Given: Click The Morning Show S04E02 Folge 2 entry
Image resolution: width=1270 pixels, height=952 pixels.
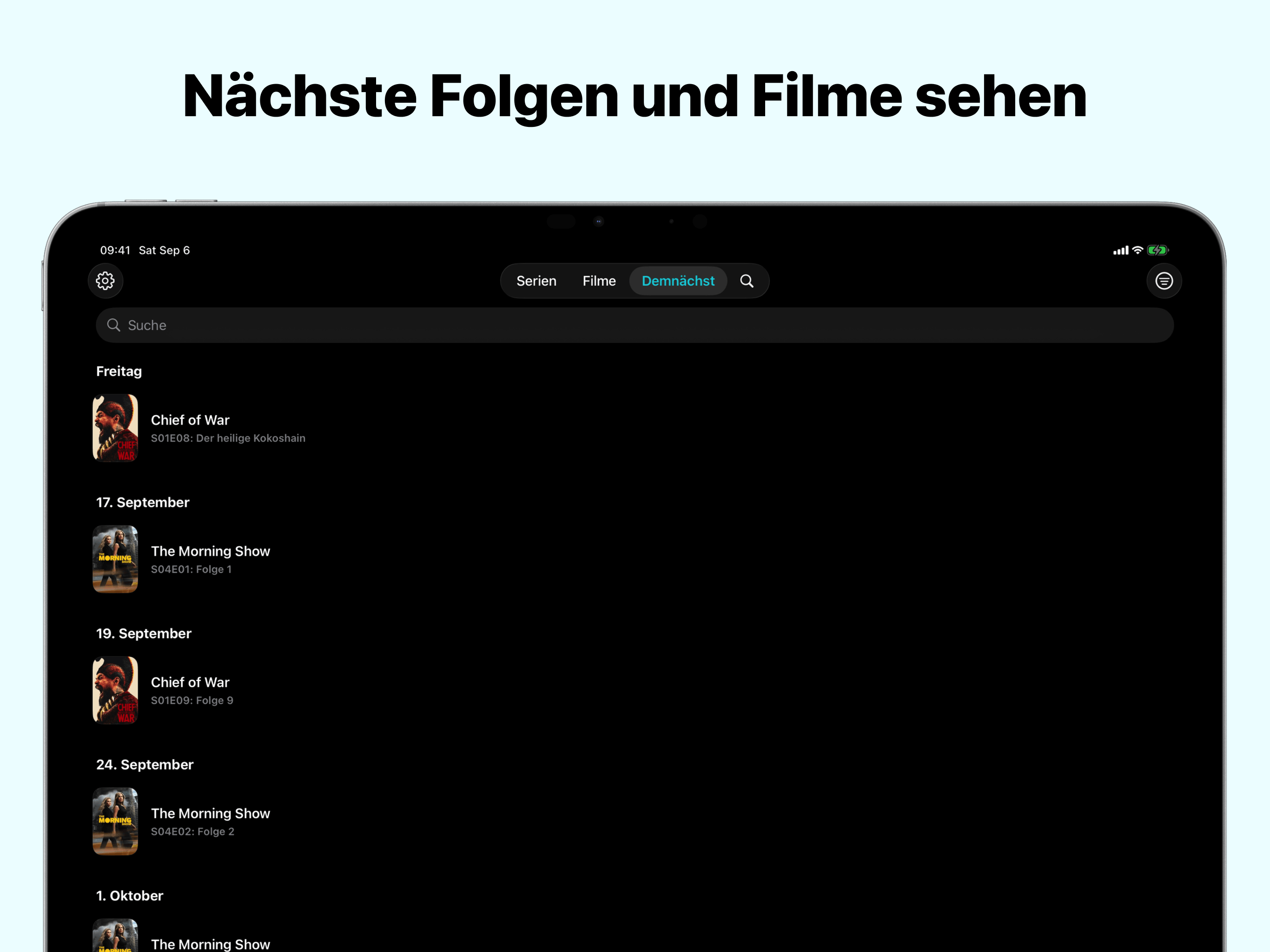Looking at the screenshot, I should pyautogui.click(x=210, y=822).
